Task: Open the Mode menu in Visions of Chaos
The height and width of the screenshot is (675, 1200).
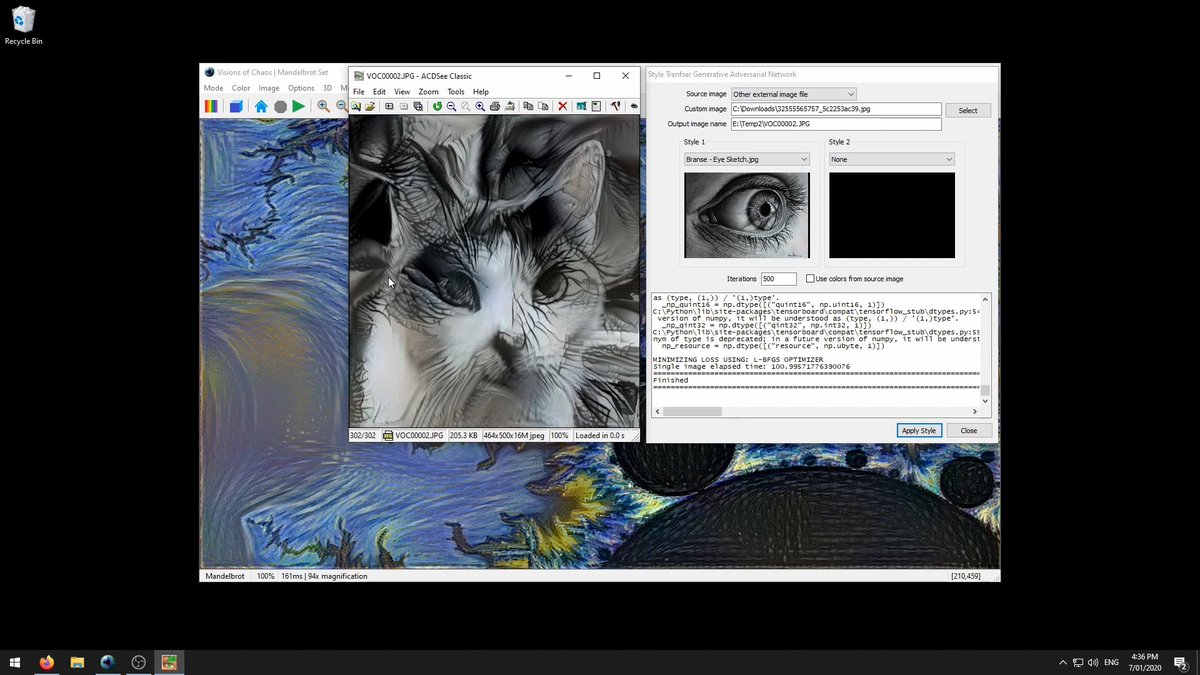Action: 213,88
